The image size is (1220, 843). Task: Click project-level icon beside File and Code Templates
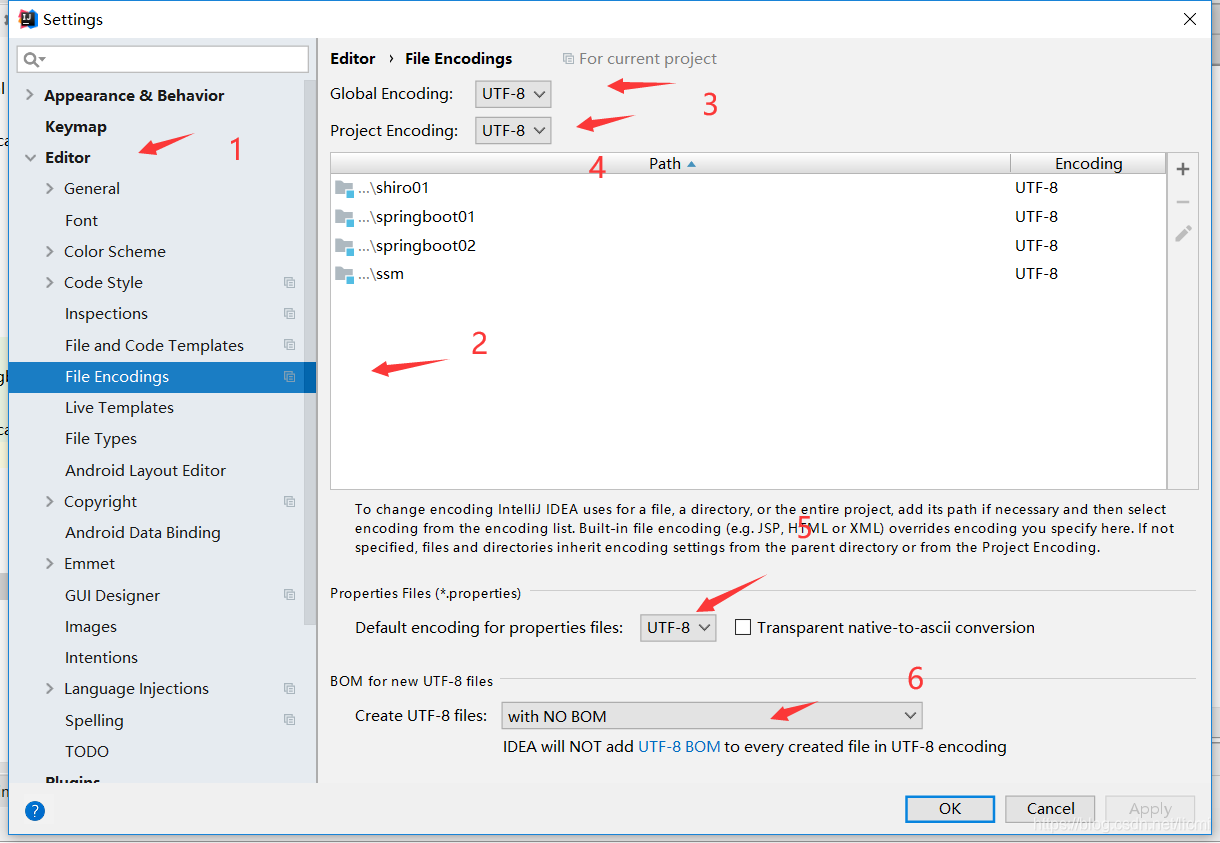(289, 345)
